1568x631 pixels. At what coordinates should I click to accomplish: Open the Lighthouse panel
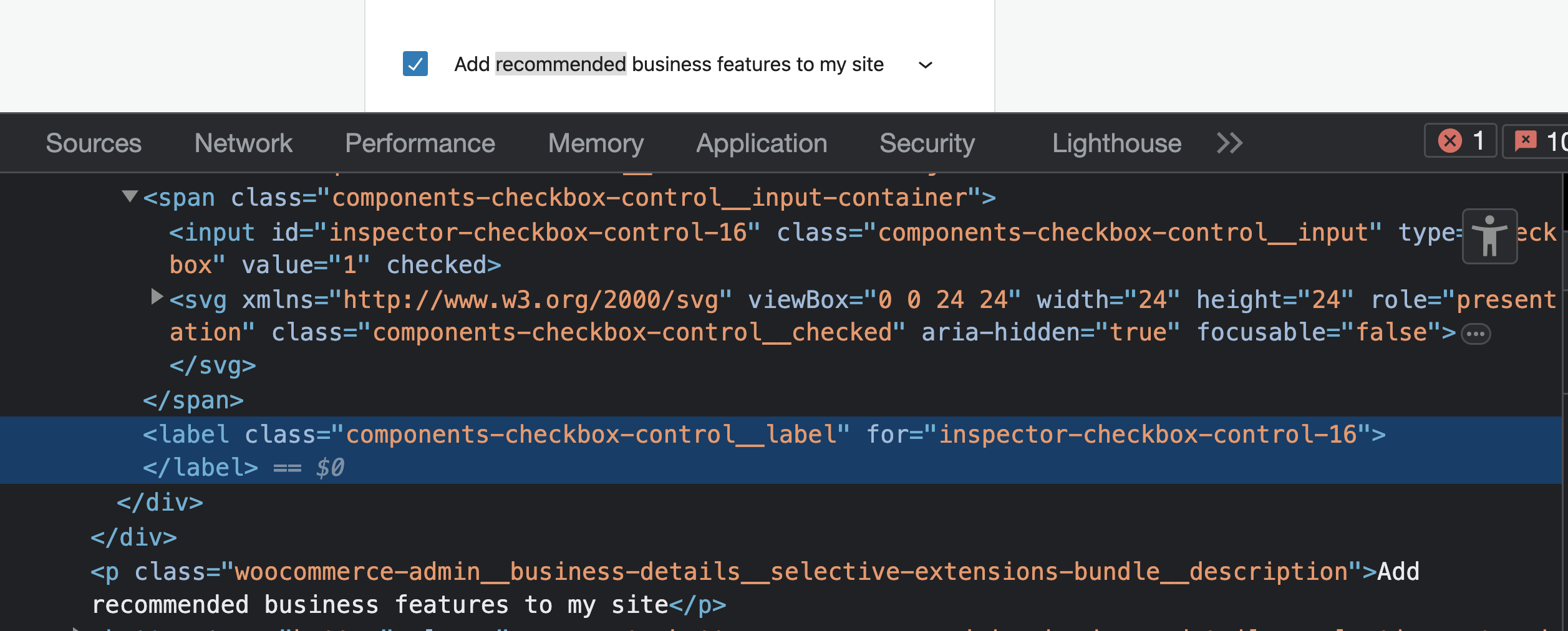pos(1116,142)
